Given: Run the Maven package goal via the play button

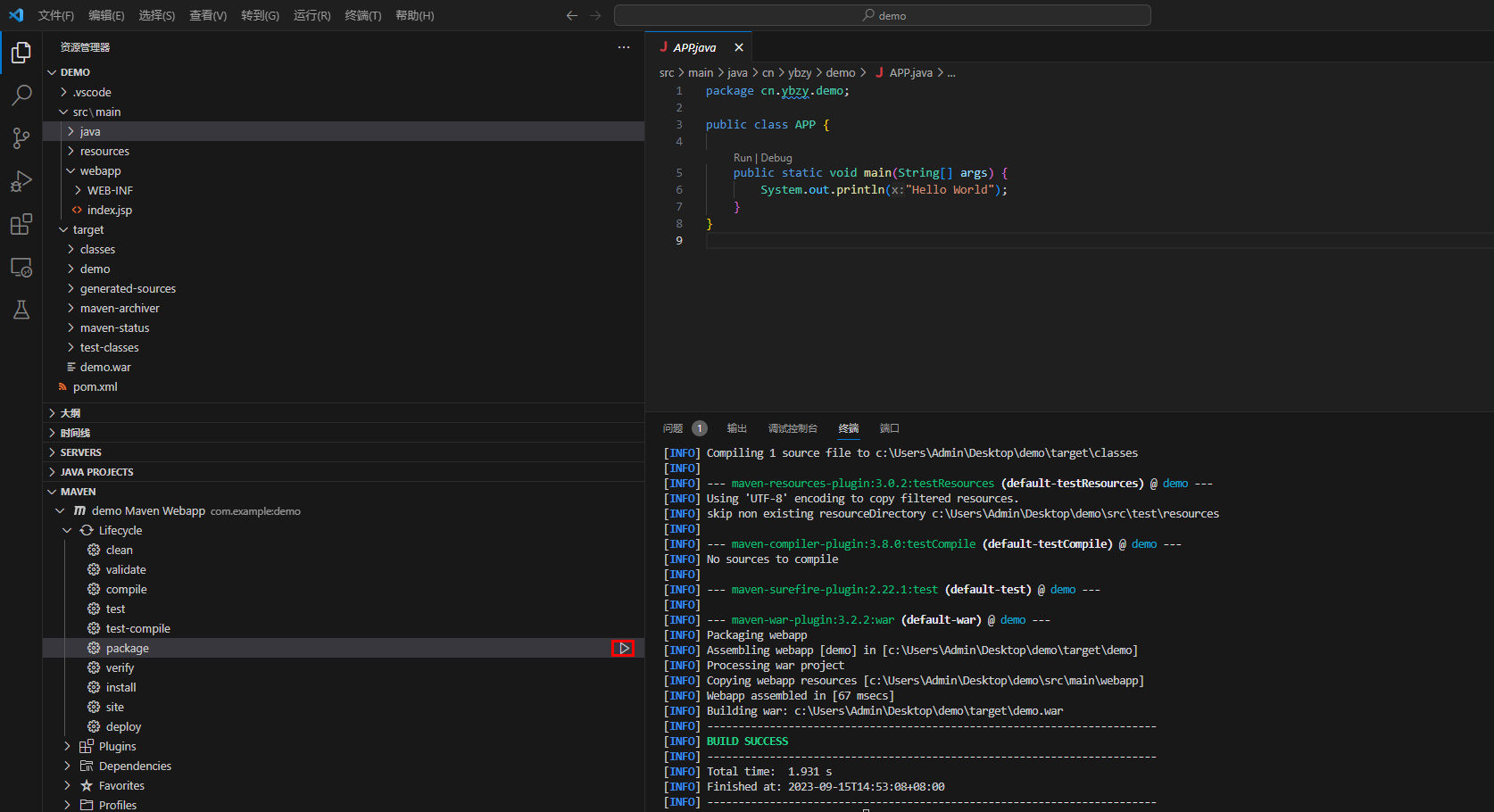Looking at the screenshot, I should coord(623,648).
